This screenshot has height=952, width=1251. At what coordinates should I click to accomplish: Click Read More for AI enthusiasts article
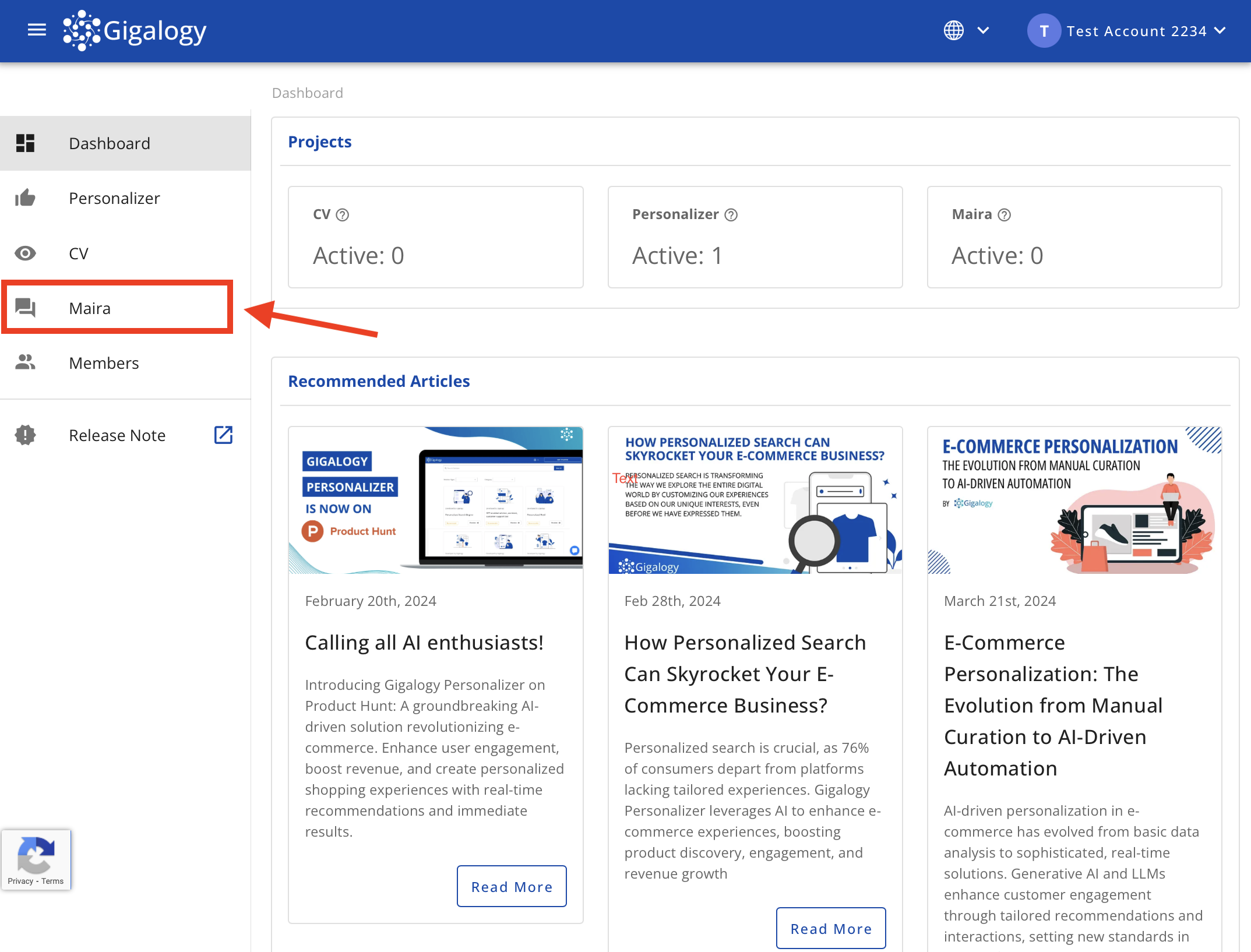point(511,886)
